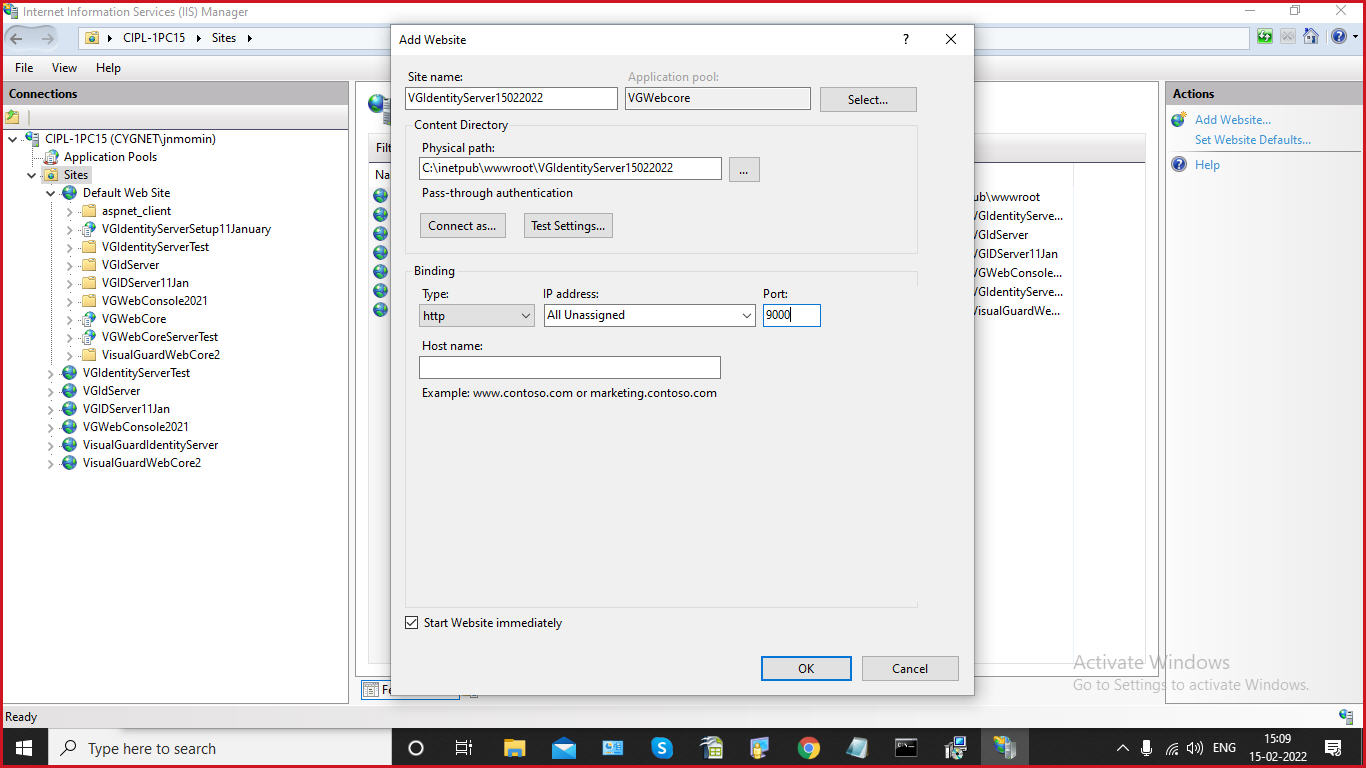Click the question mark in Add Website title bar
This screenshot has width=1366, height=768.
905,40
